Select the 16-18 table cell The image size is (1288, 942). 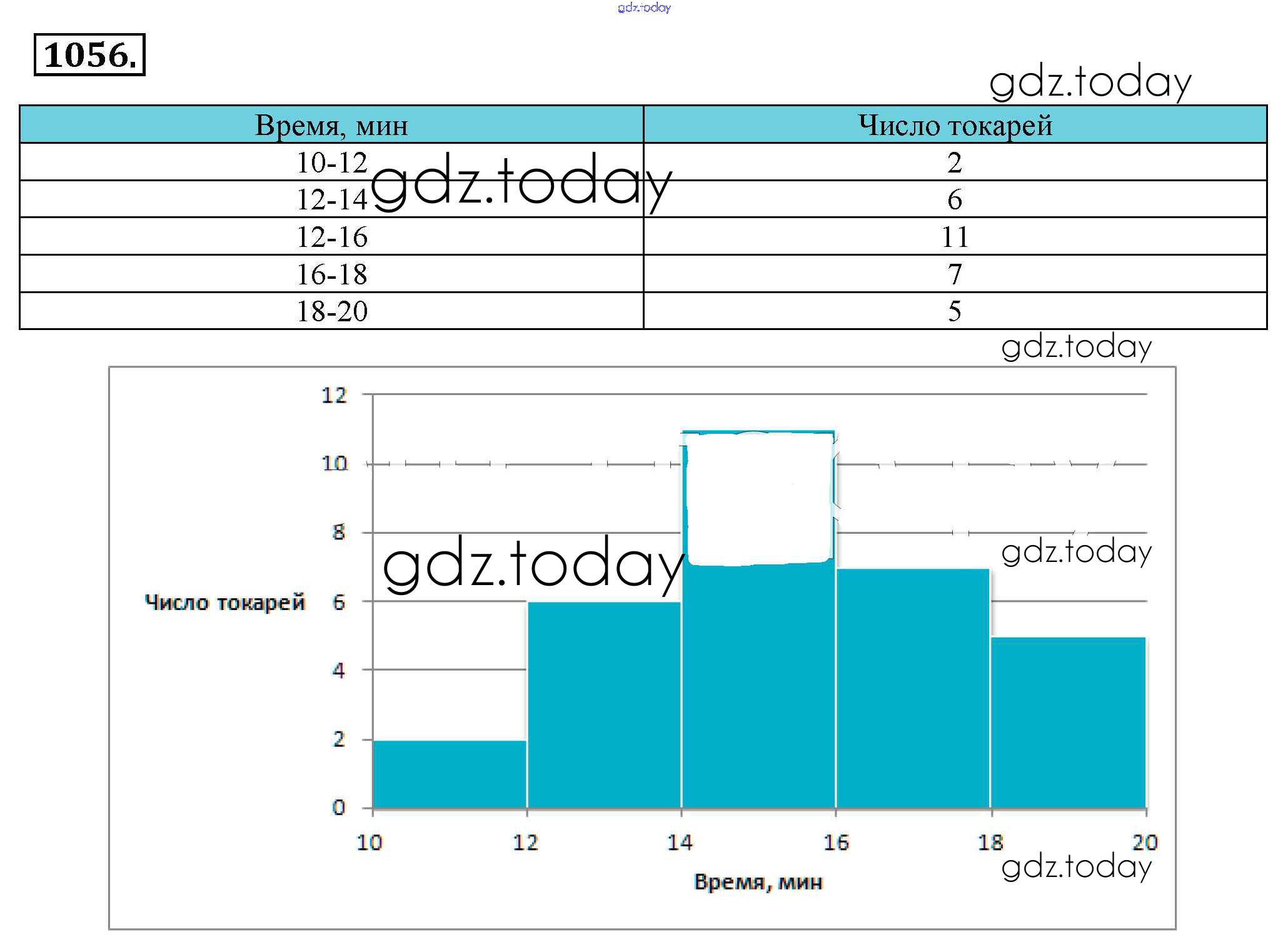point(331,274)
